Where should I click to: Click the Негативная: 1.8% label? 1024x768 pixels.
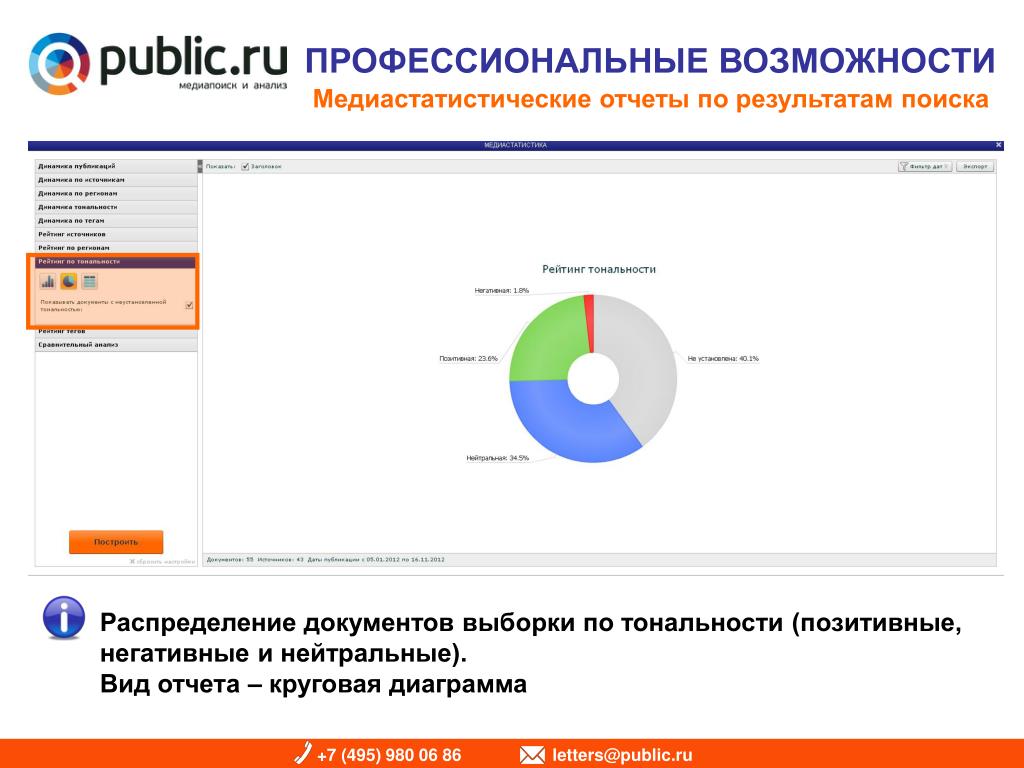click(502, 291)
